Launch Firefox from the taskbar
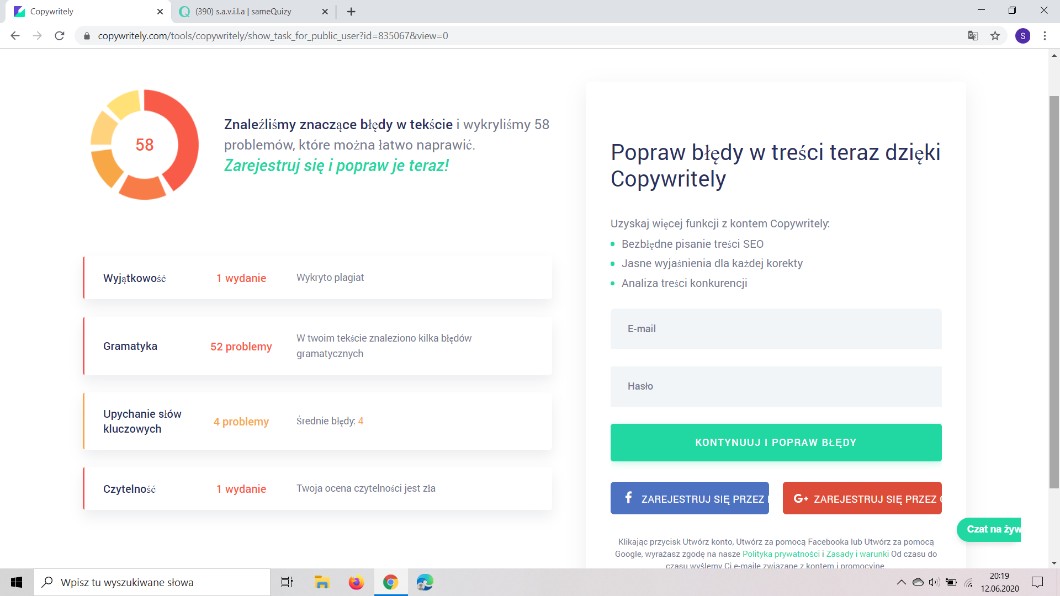The image size is (1060, 596). (x=355, y=582)
